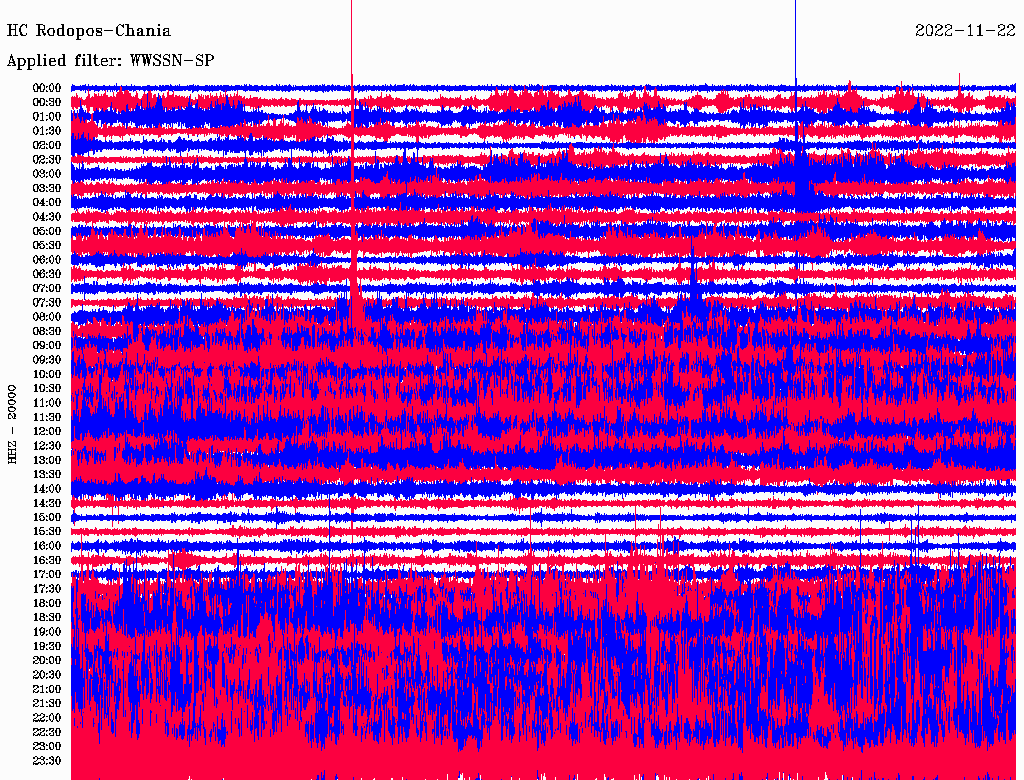Image resolution: width=1024 pixels, height=780 pixels.
Task: Select the 10:00 time label
Action: [47, 374]
